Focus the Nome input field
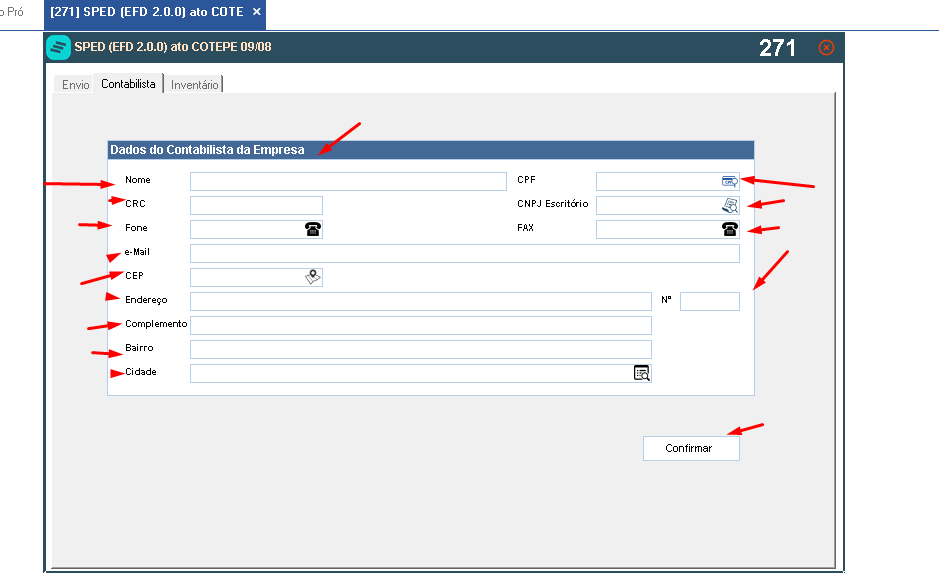The width and height of the screenshot is (939, 576). 348,181
